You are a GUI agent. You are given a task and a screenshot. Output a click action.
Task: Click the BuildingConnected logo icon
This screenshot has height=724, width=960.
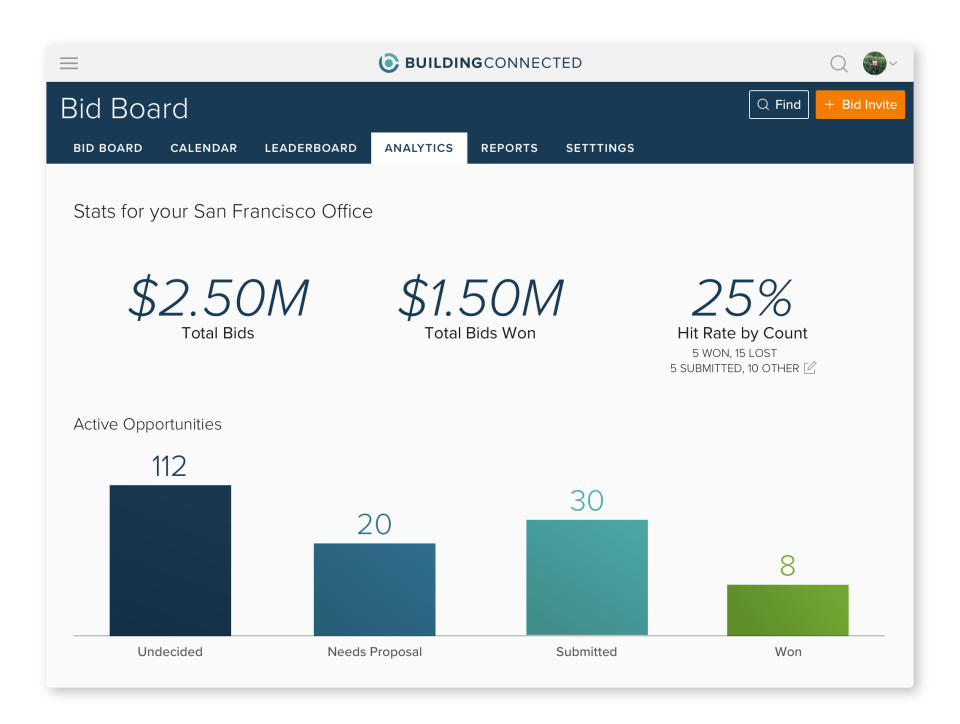pos(388,62)
